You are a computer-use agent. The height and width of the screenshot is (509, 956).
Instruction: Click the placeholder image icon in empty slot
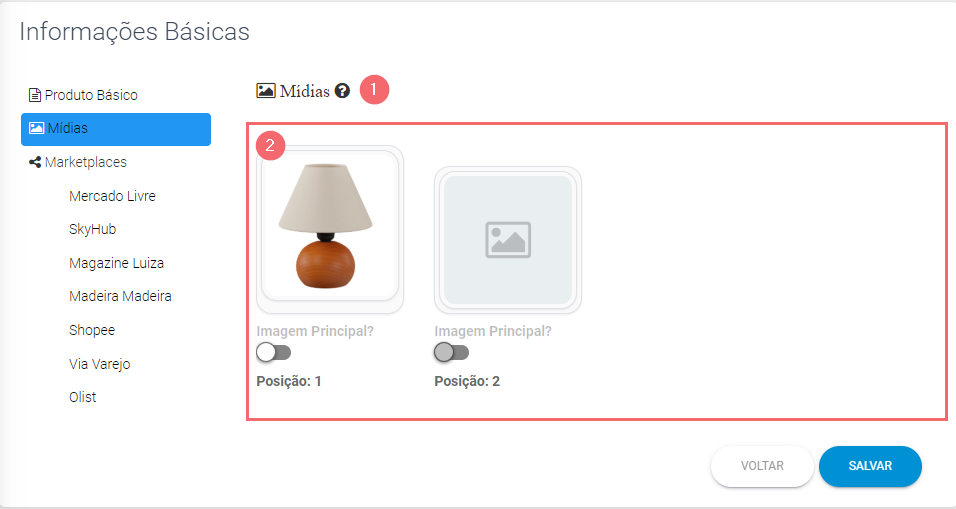(x=508, y=240)
